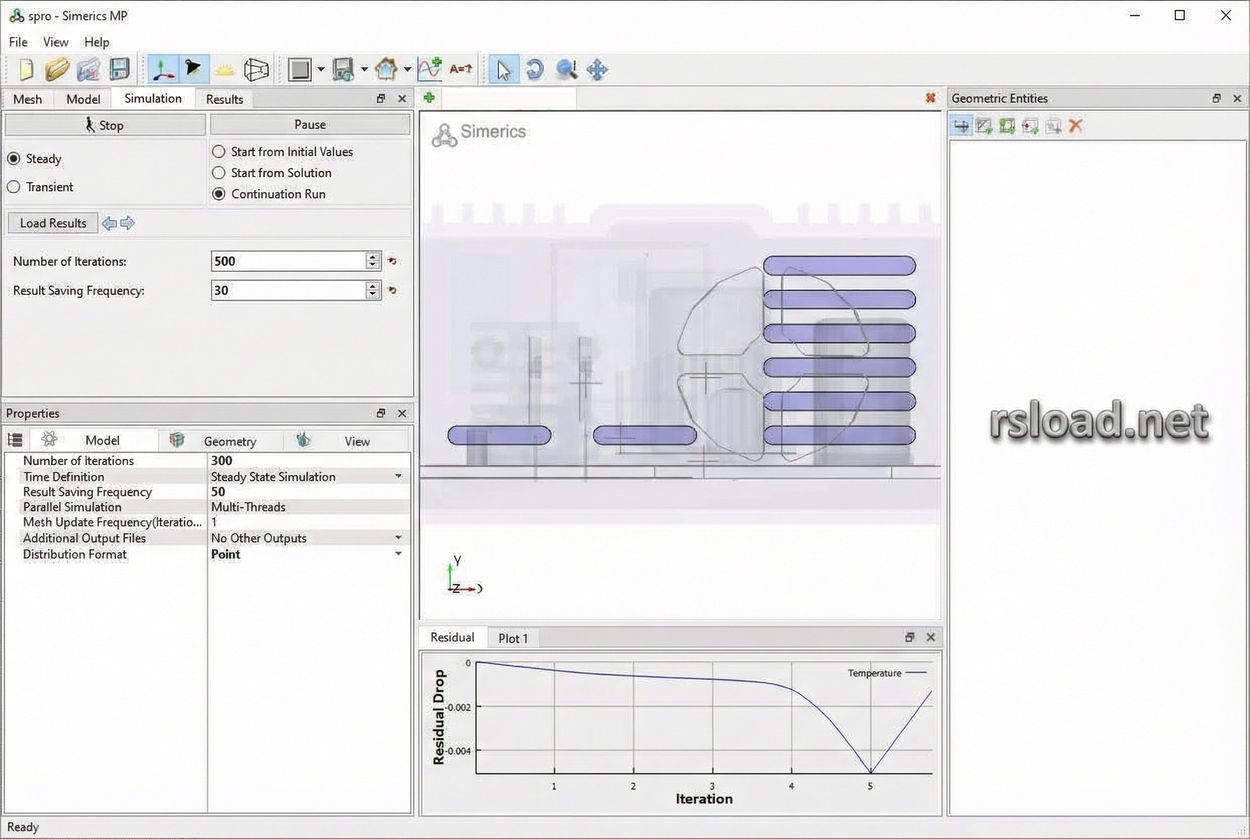Viewport: 1250px width, 839px height.
Task: Click the Load Results button
Action: [x=53, y=223]
